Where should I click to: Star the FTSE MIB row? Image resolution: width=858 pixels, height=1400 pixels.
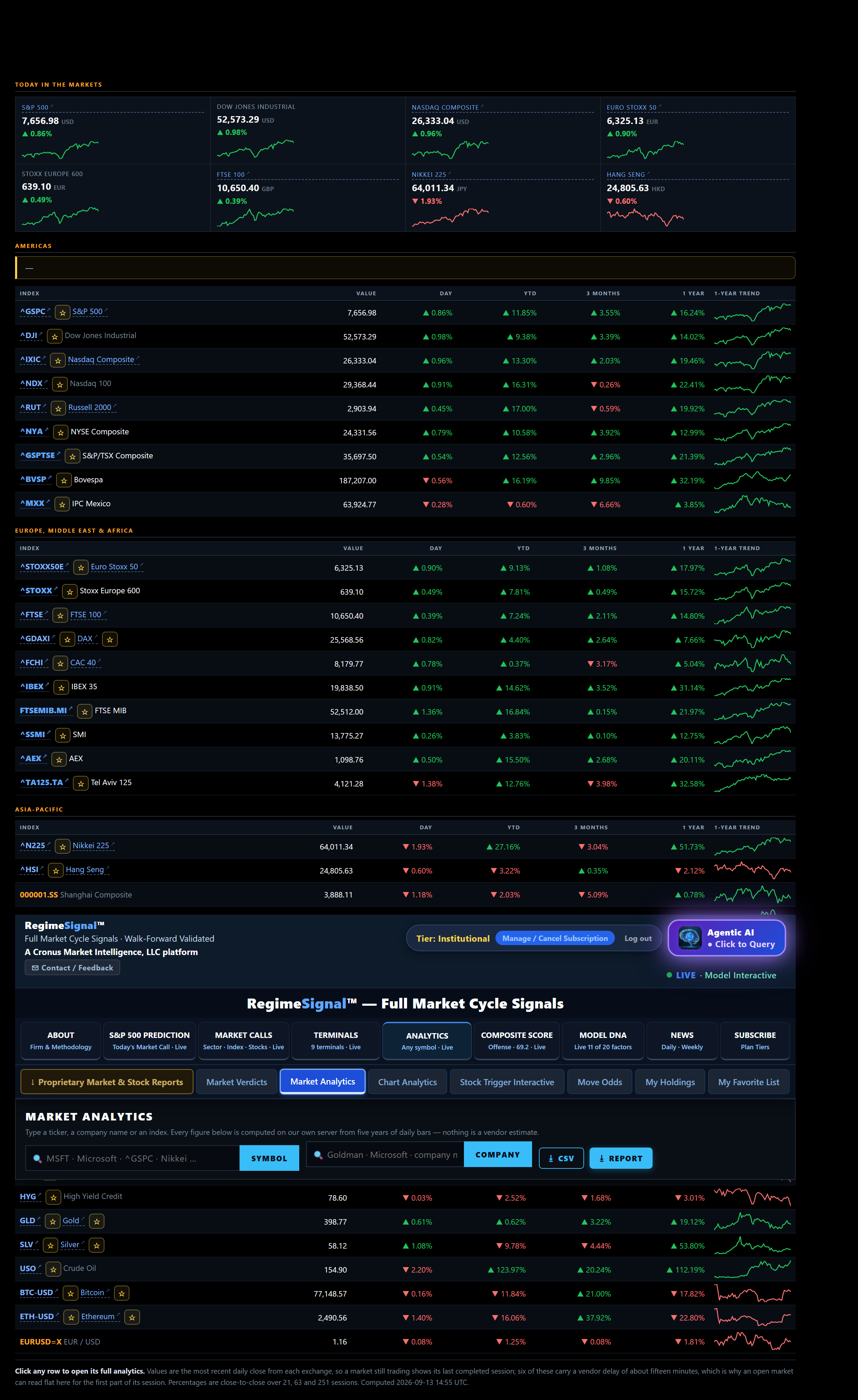(x=85, y=711)
